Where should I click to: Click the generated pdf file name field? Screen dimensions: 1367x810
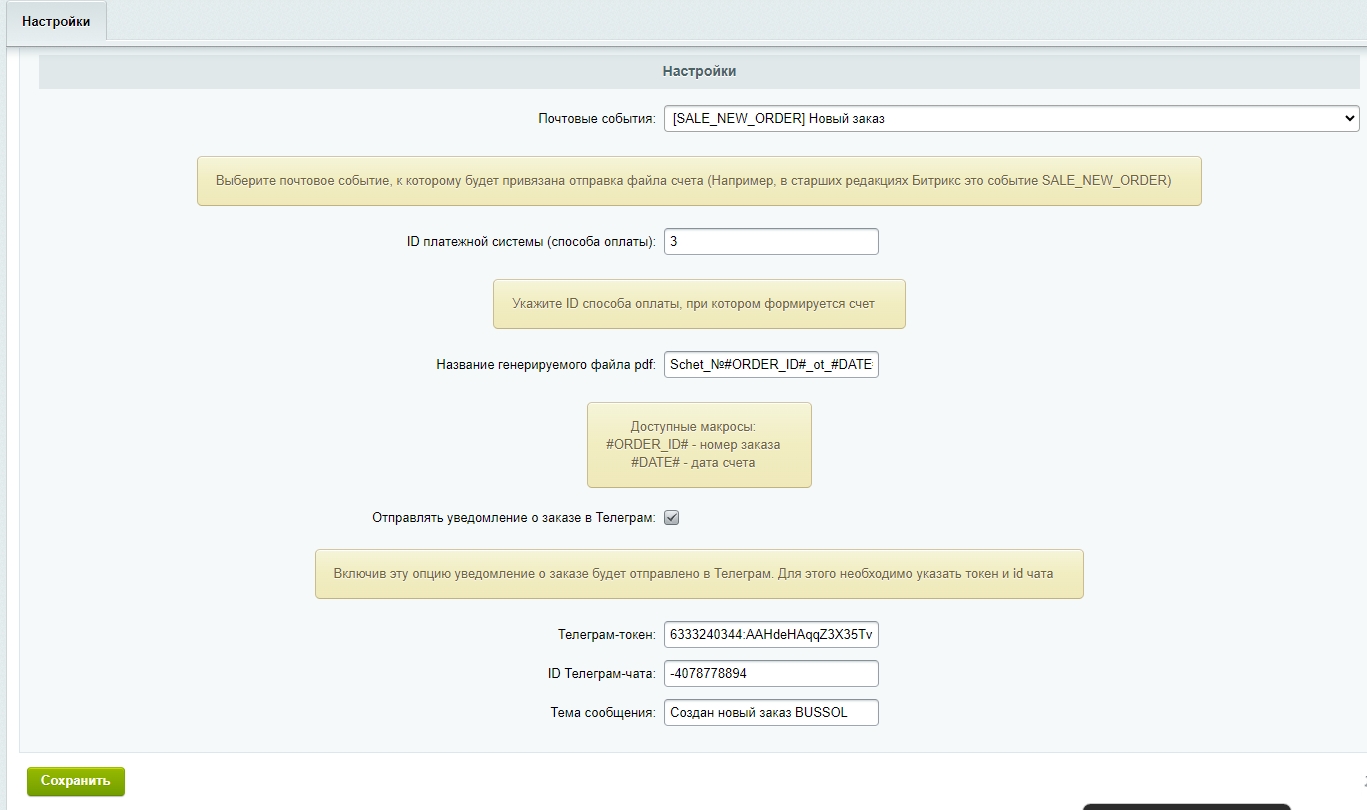[x=771, y=365]
